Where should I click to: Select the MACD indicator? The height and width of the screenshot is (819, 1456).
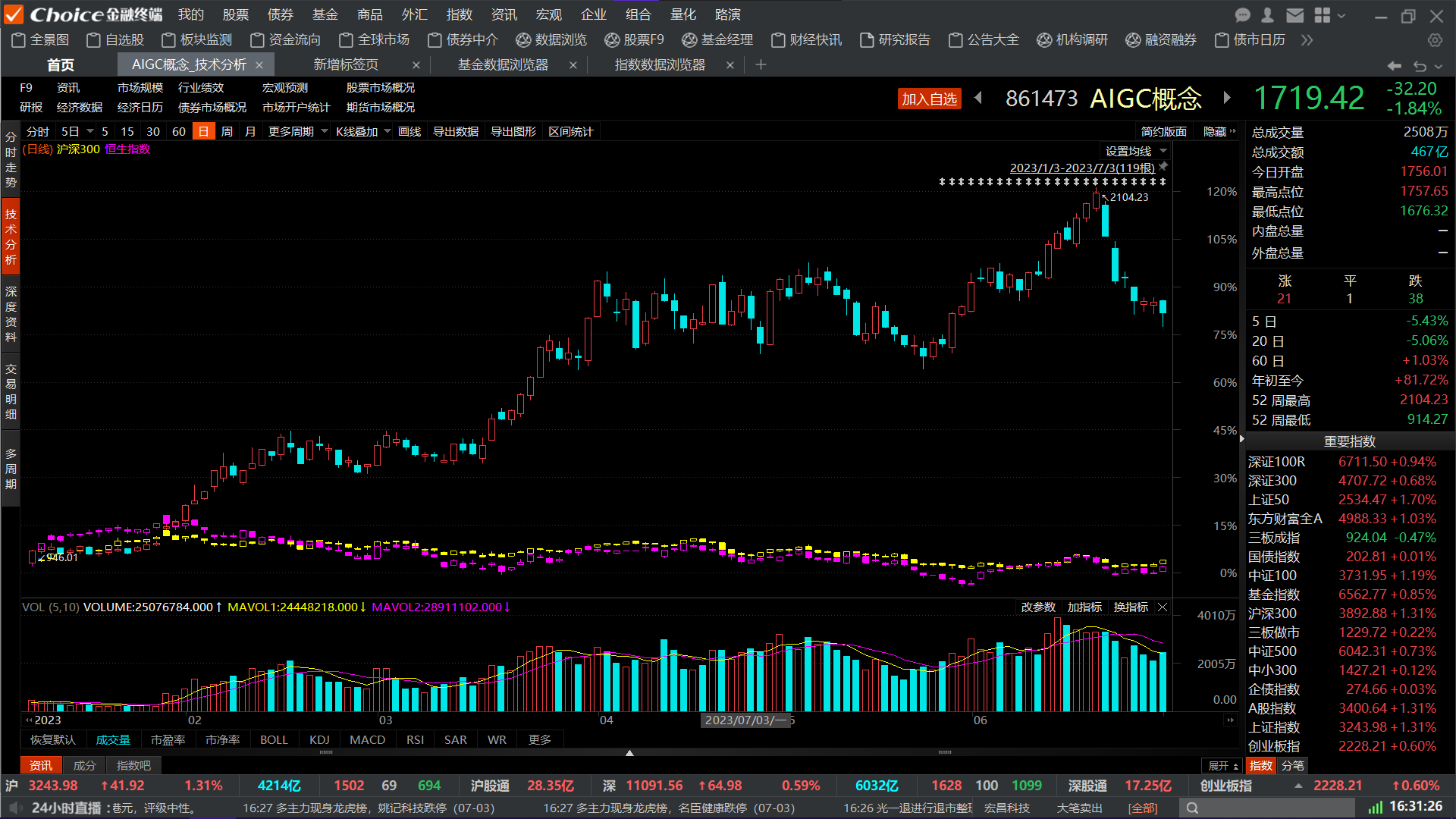[x=367, y=739]
